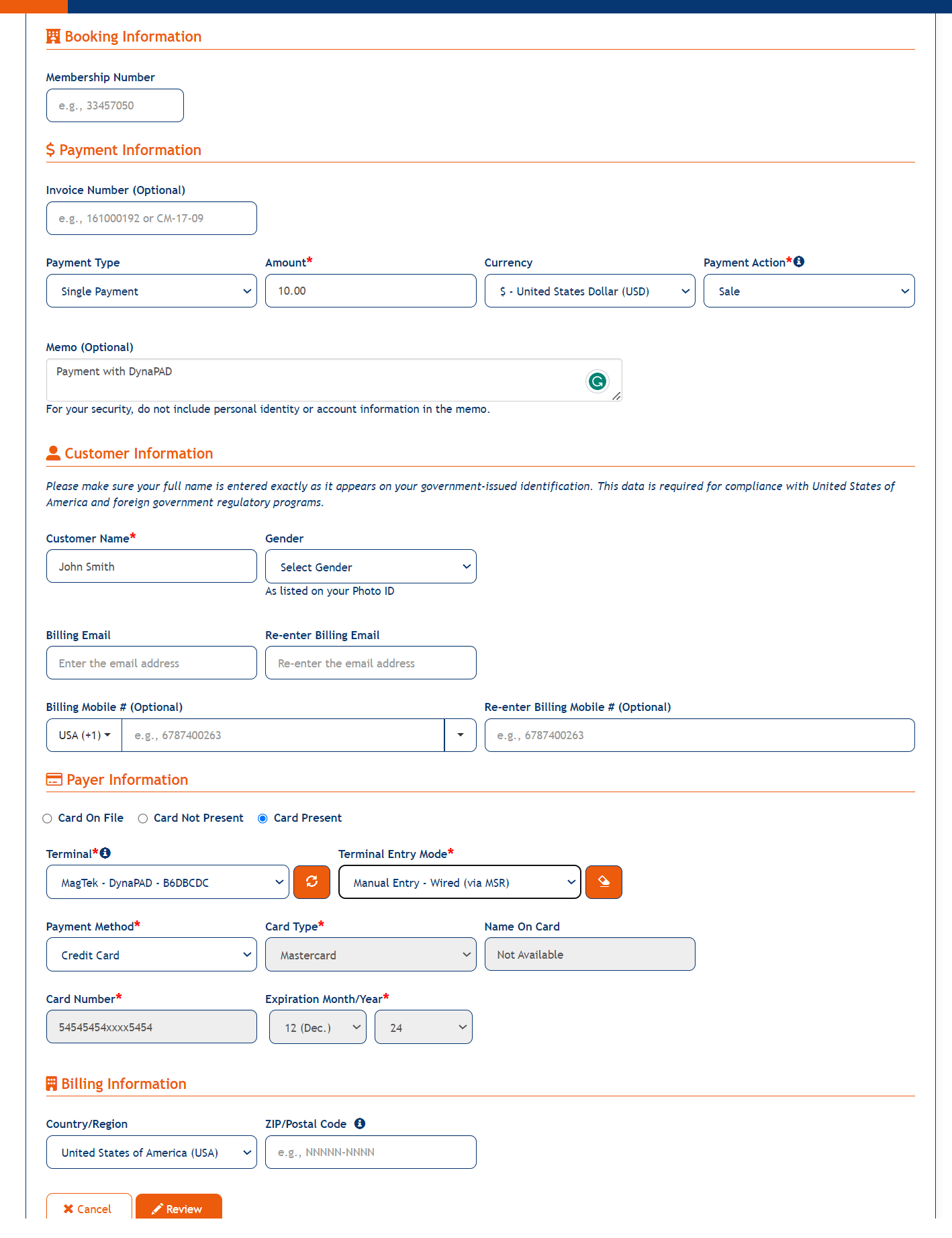Click the Terminal info icon
Viewport: 952px width, 1238px height.
(x=105, y=853)
